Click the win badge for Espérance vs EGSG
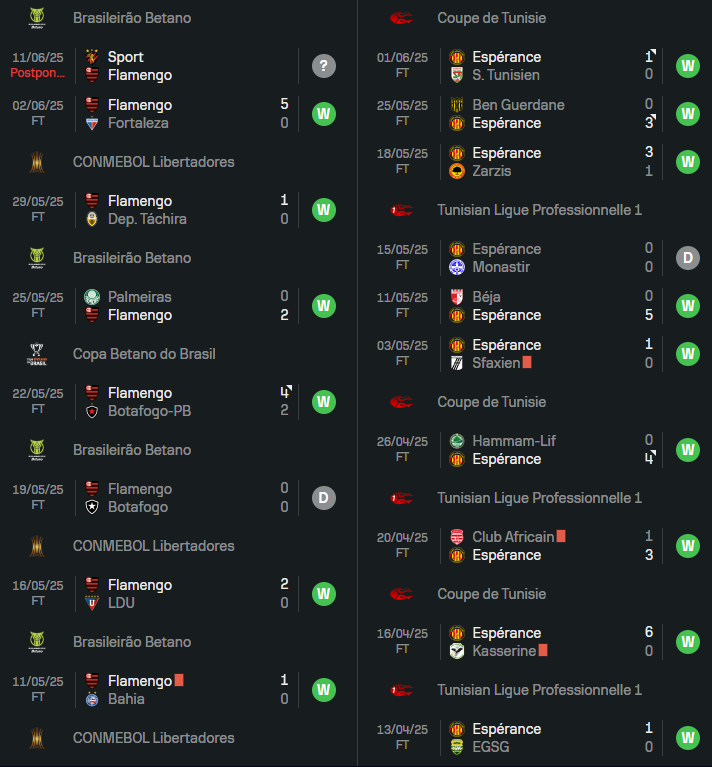This screenshot has width=712, height=767. pos(688,738)
